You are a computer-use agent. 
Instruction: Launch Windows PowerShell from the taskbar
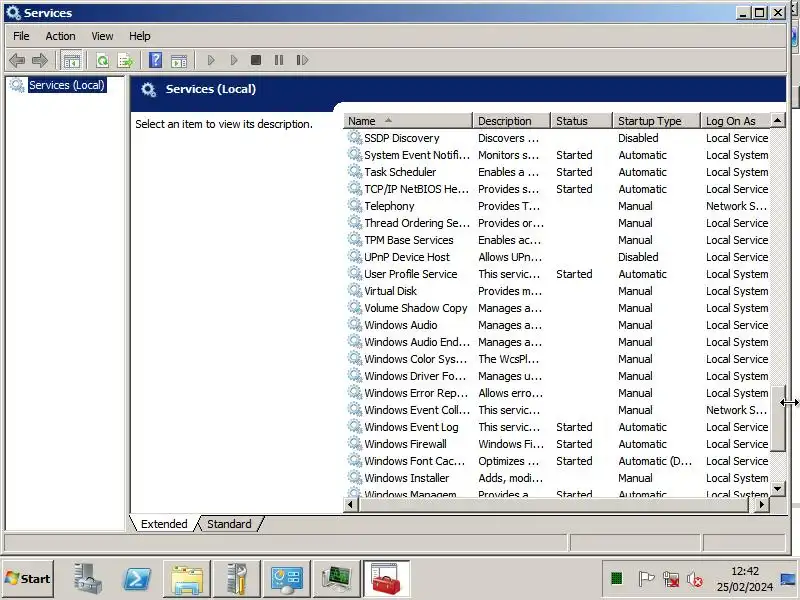point(137,579)
